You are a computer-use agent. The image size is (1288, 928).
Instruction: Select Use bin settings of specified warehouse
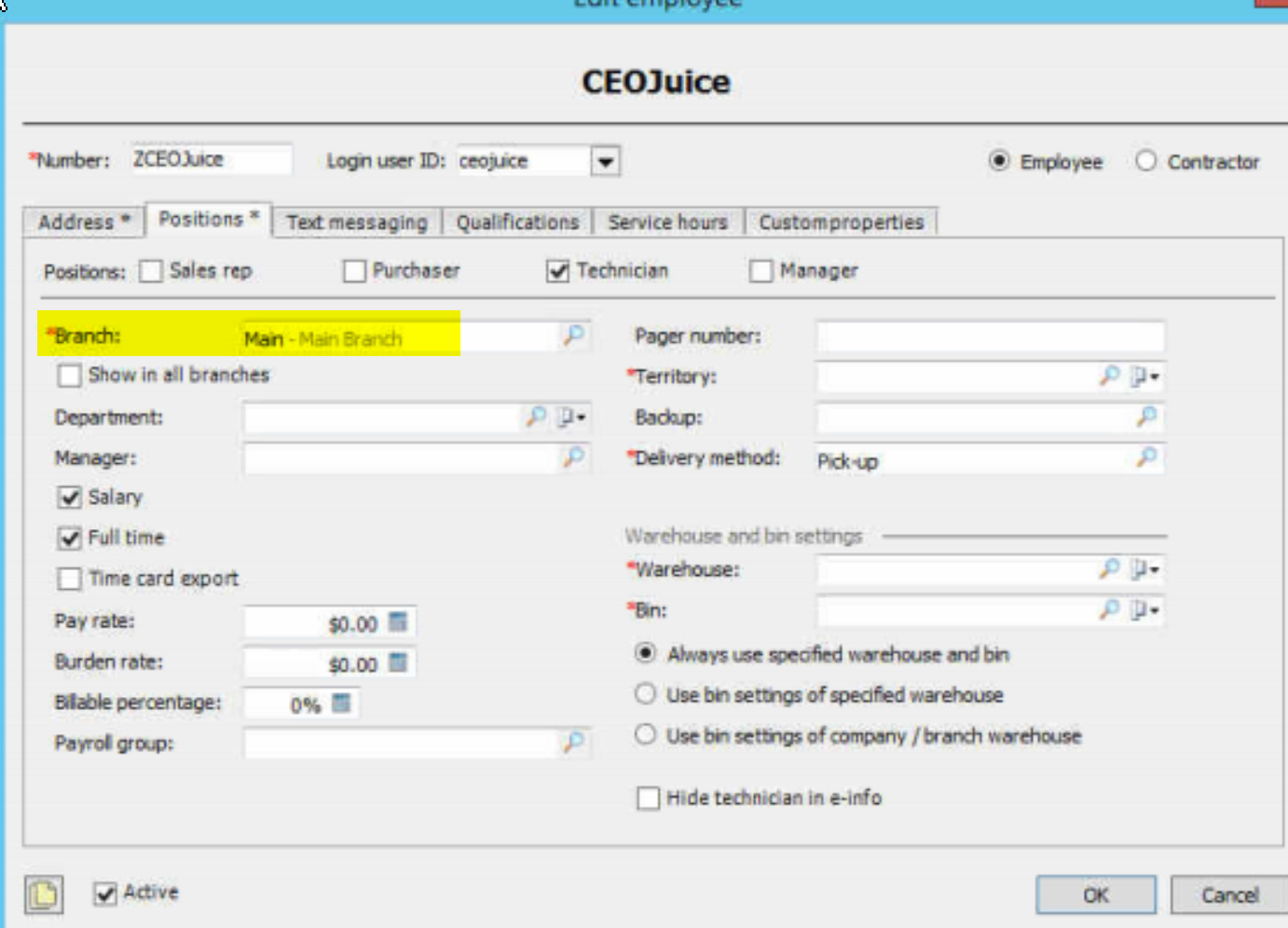pos(645,694)
